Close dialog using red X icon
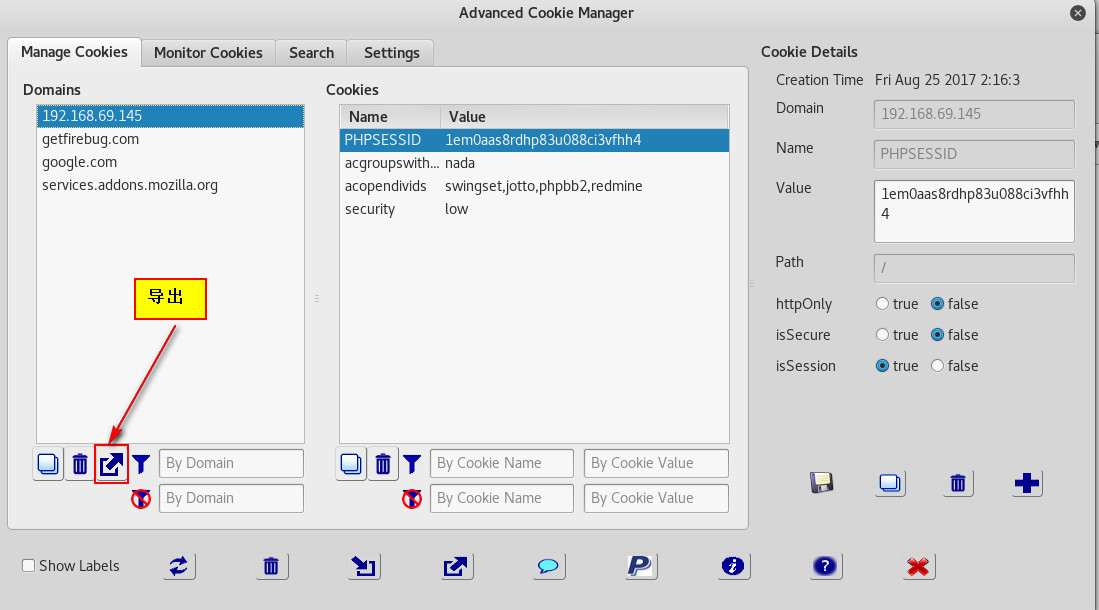Image resolution: width=1099 pixels, height=610 pixels. coord(918,566)
